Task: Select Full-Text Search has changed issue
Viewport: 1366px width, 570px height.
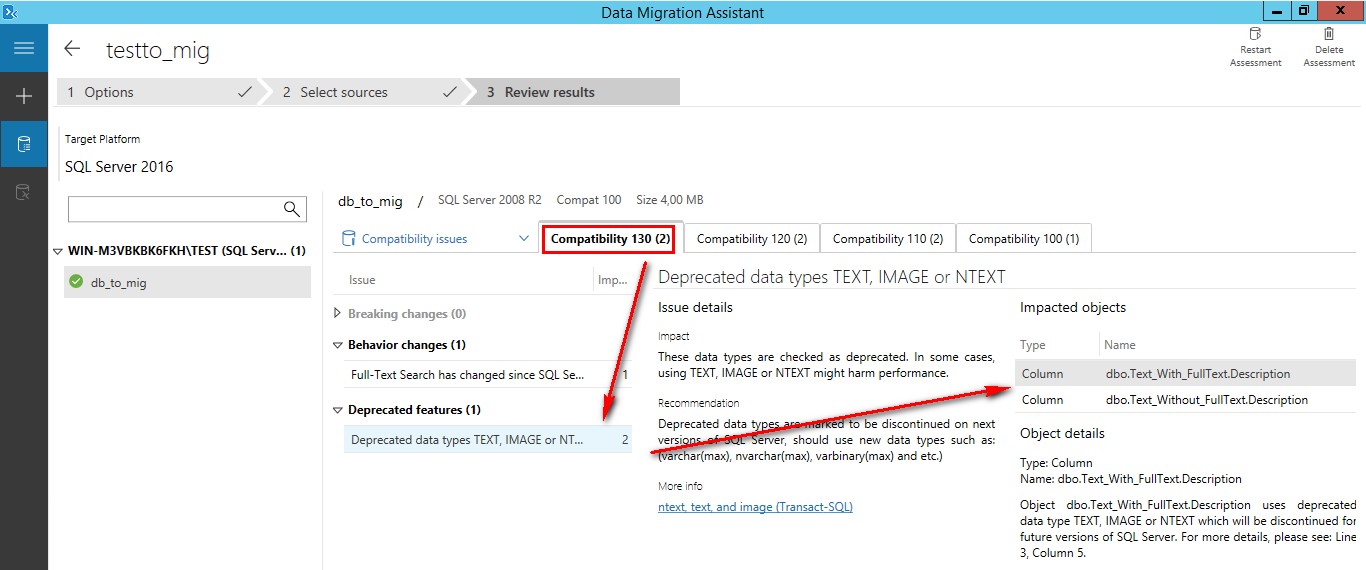Action: (x=488, y=375)
